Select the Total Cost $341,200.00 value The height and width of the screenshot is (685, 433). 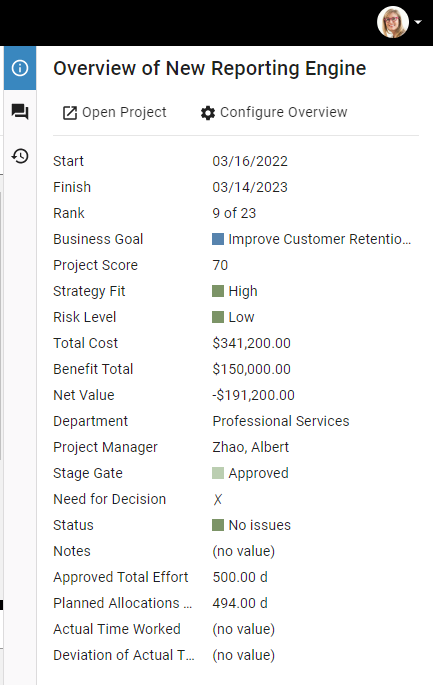coord(252,343)
